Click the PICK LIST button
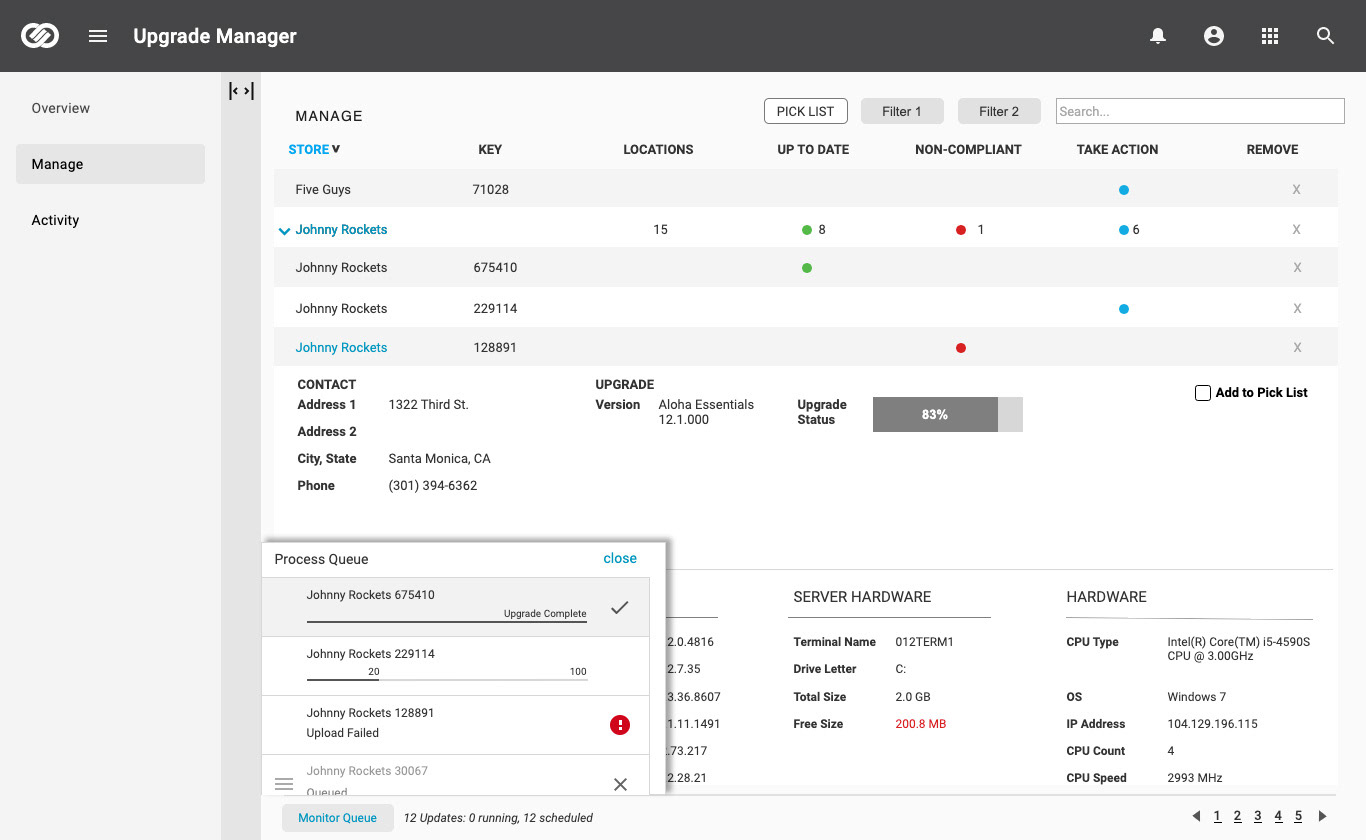Screen dimensions: 1366x840 (x=805, y=111)
